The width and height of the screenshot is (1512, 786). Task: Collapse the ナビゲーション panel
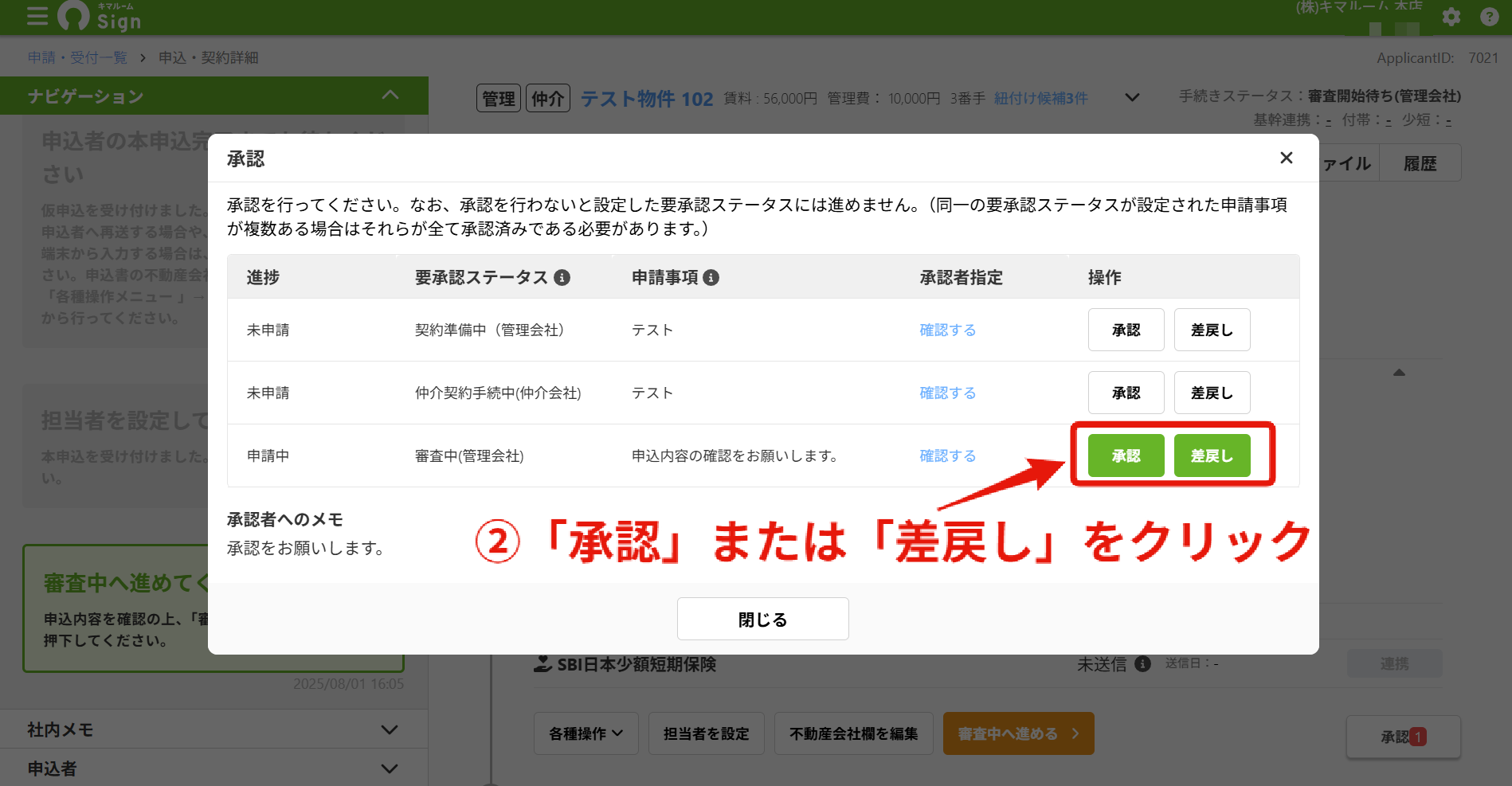click(390, 95)
